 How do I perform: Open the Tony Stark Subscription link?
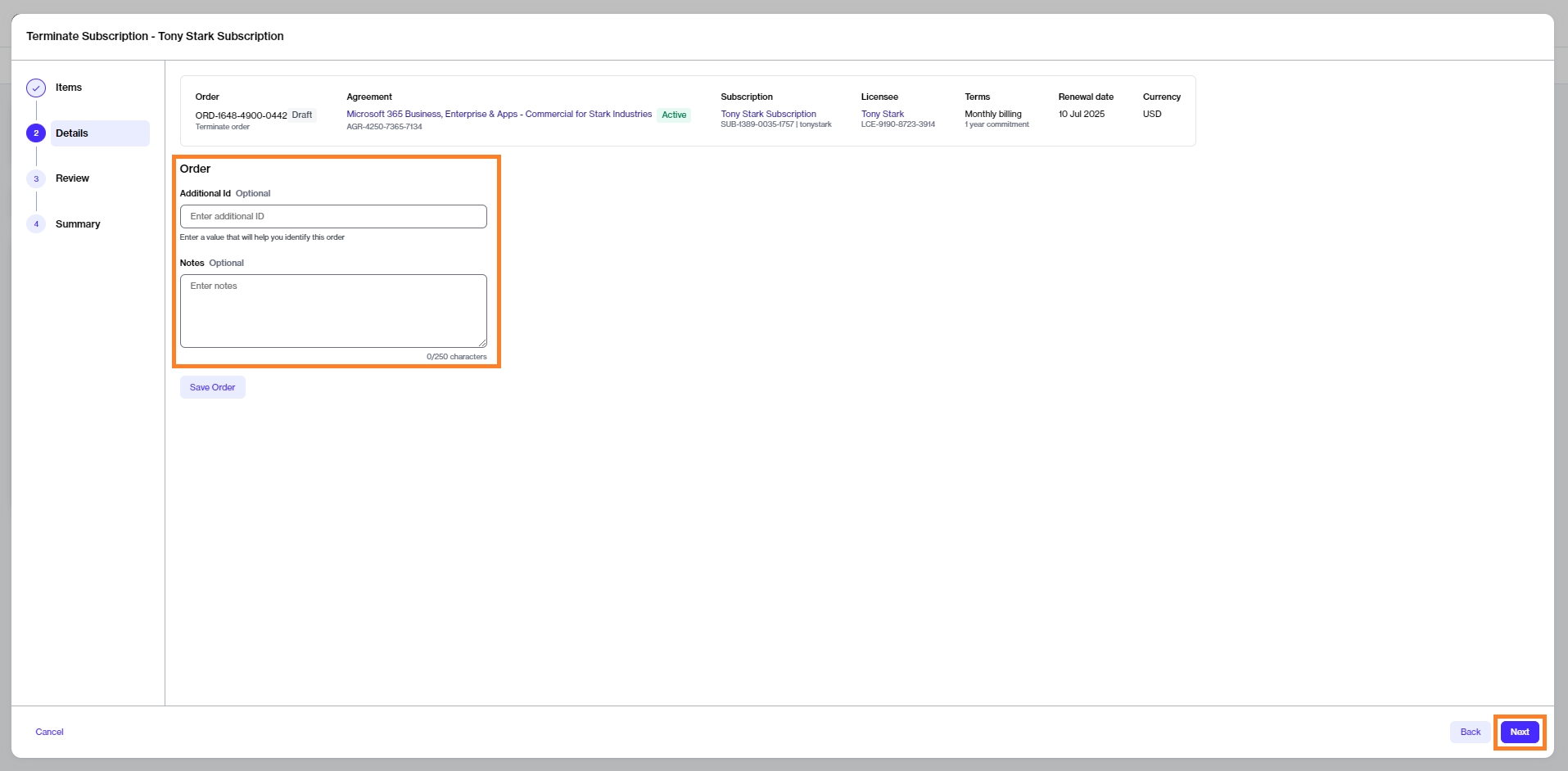(x=768, y=115)
